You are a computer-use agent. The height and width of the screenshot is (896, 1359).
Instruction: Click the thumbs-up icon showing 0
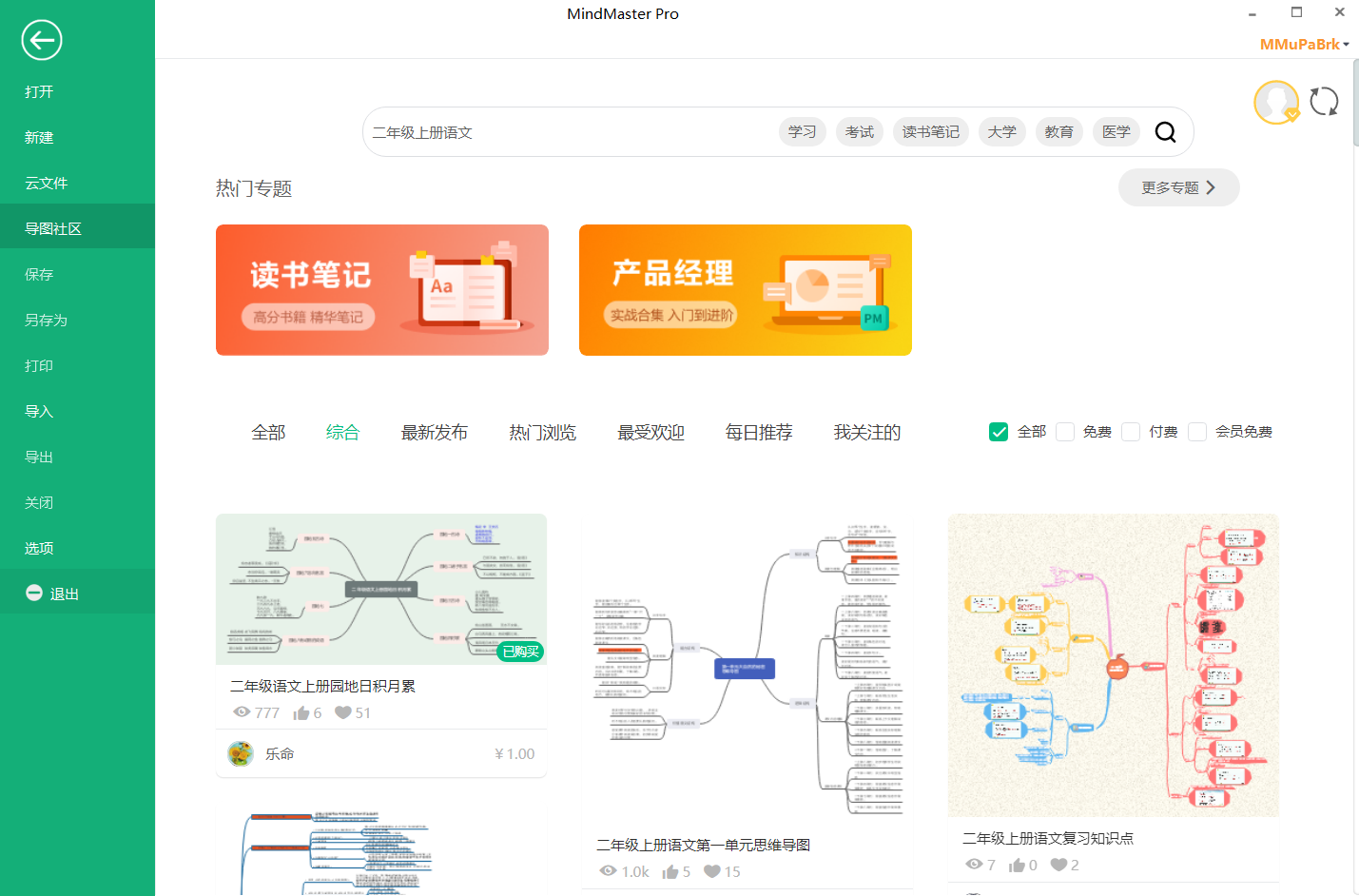click(1018, 865)
